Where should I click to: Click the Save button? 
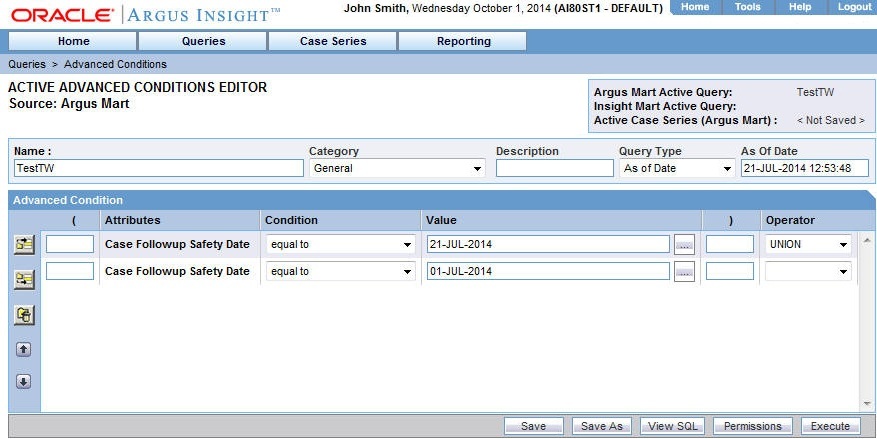pos(534,426)
